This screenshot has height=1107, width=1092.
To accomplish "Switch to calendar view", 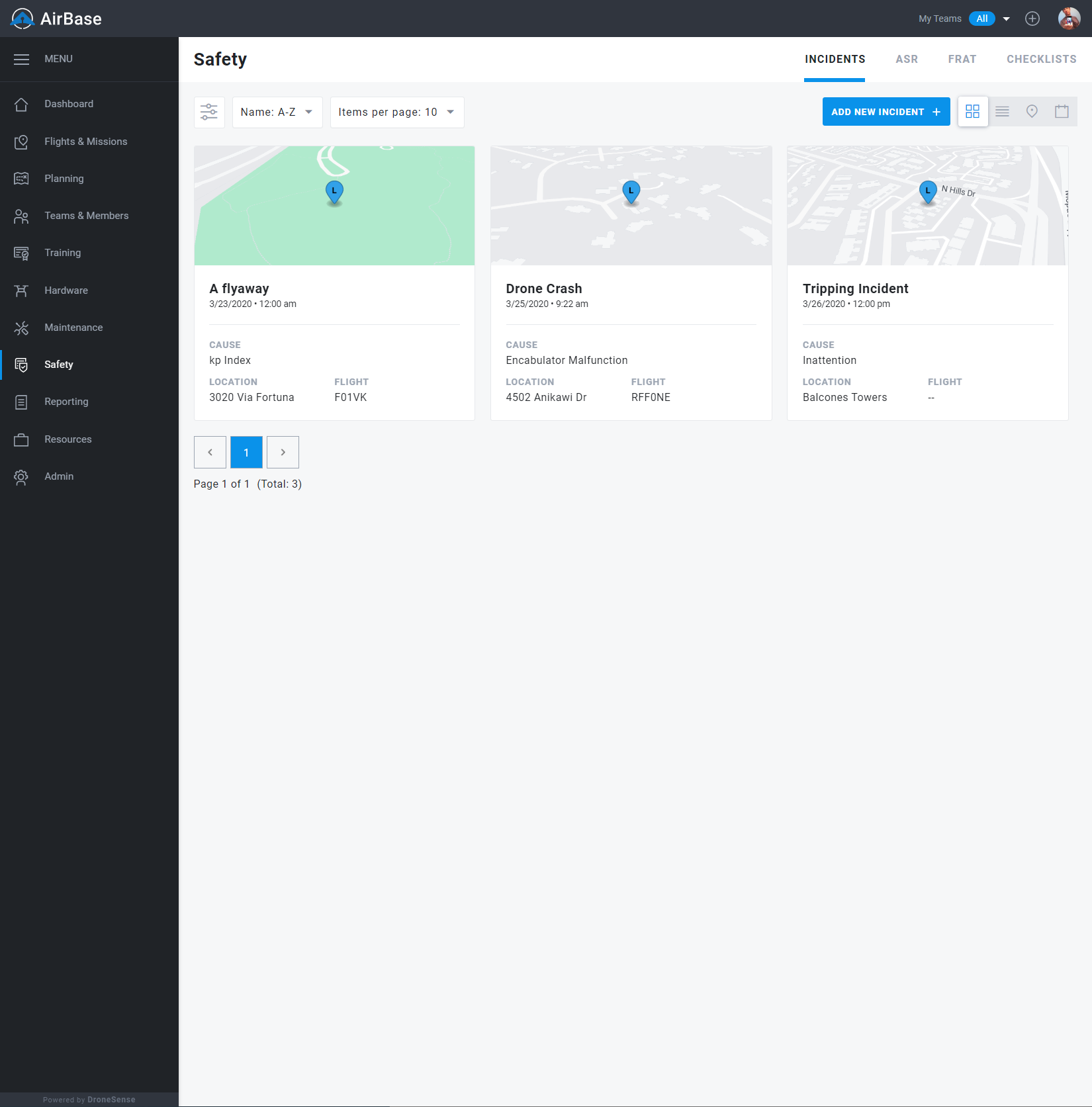I will pos(1062,111).
